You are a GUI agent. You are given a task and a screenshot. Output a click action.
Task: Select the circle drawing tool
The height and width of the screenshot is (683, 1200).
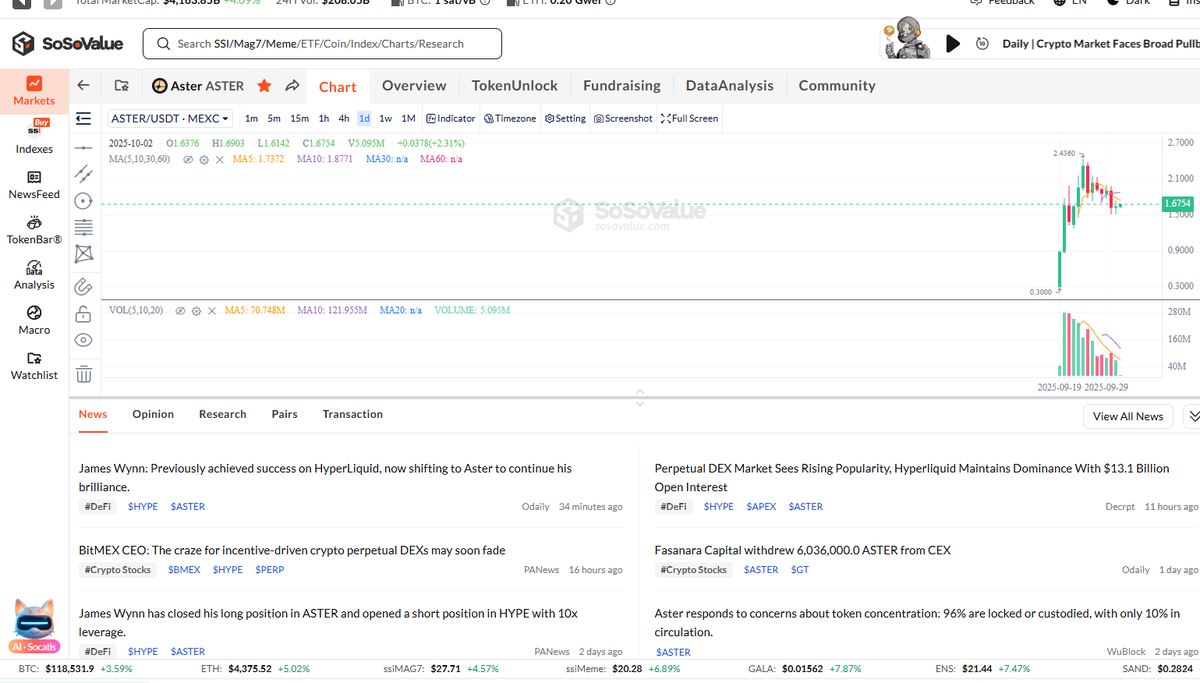pos(84,201)
